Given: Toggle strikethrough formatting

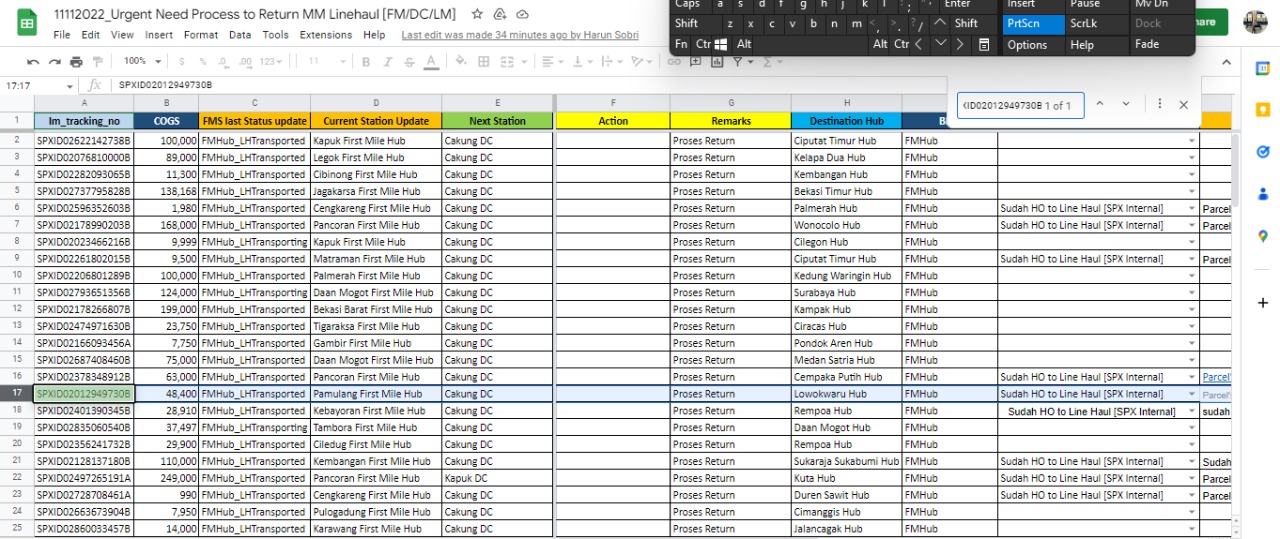Looking at the screenshot, I should [x=409, y=62].
